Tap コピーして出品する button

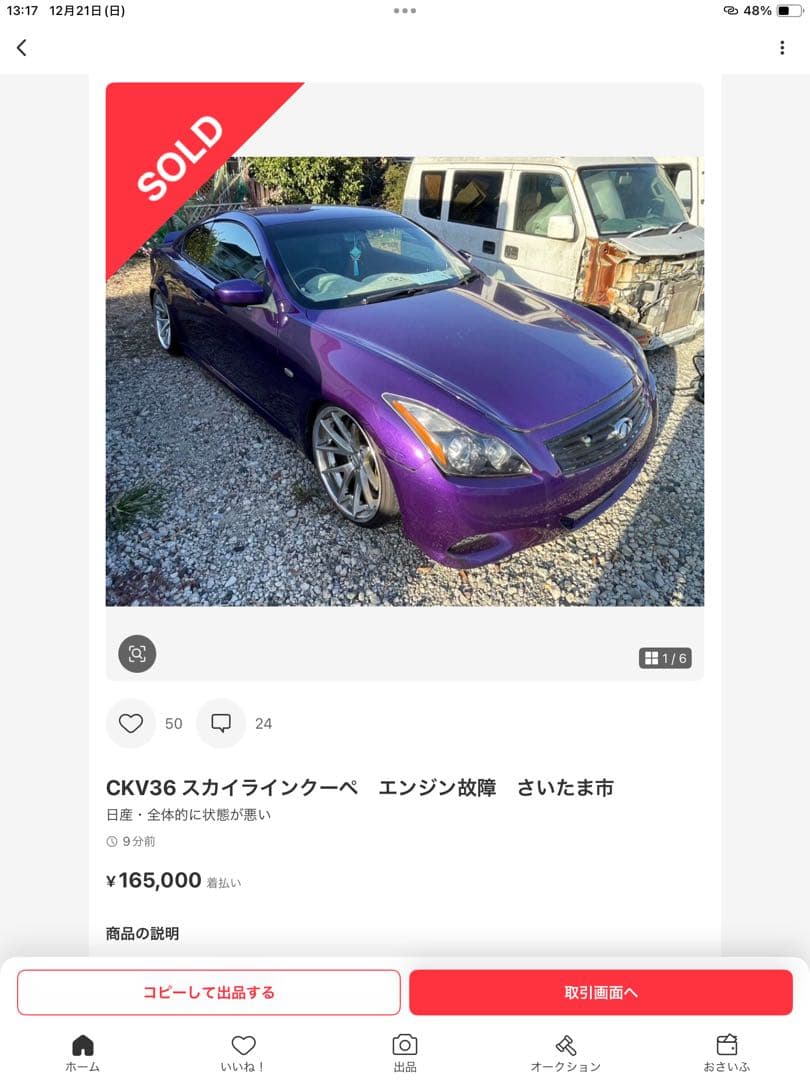[x=209, y=993]
